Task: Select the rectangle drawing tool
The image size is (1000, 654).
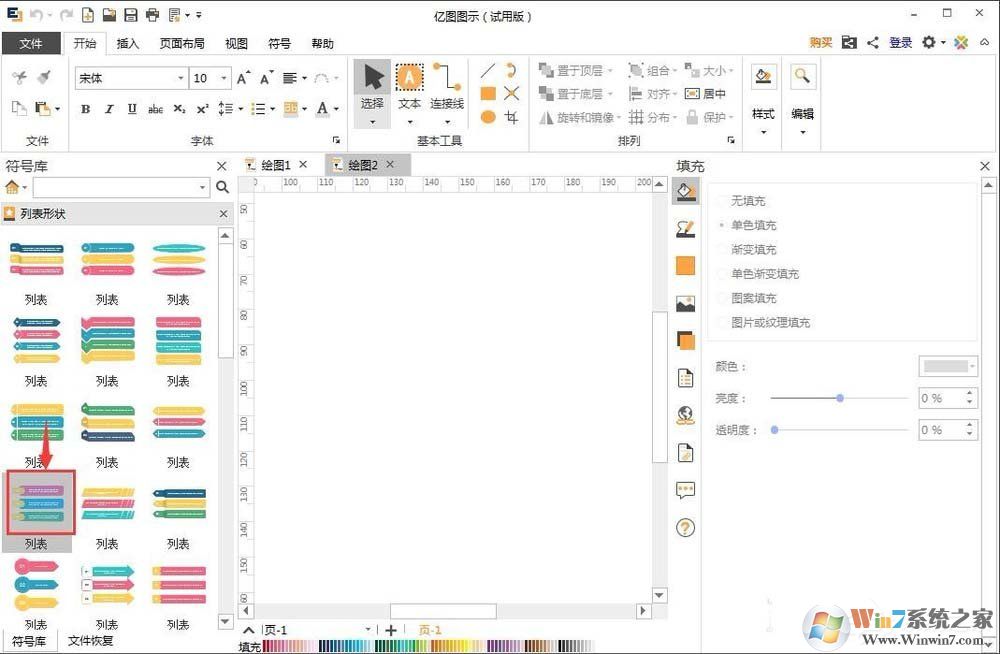Action: point(487,93)
